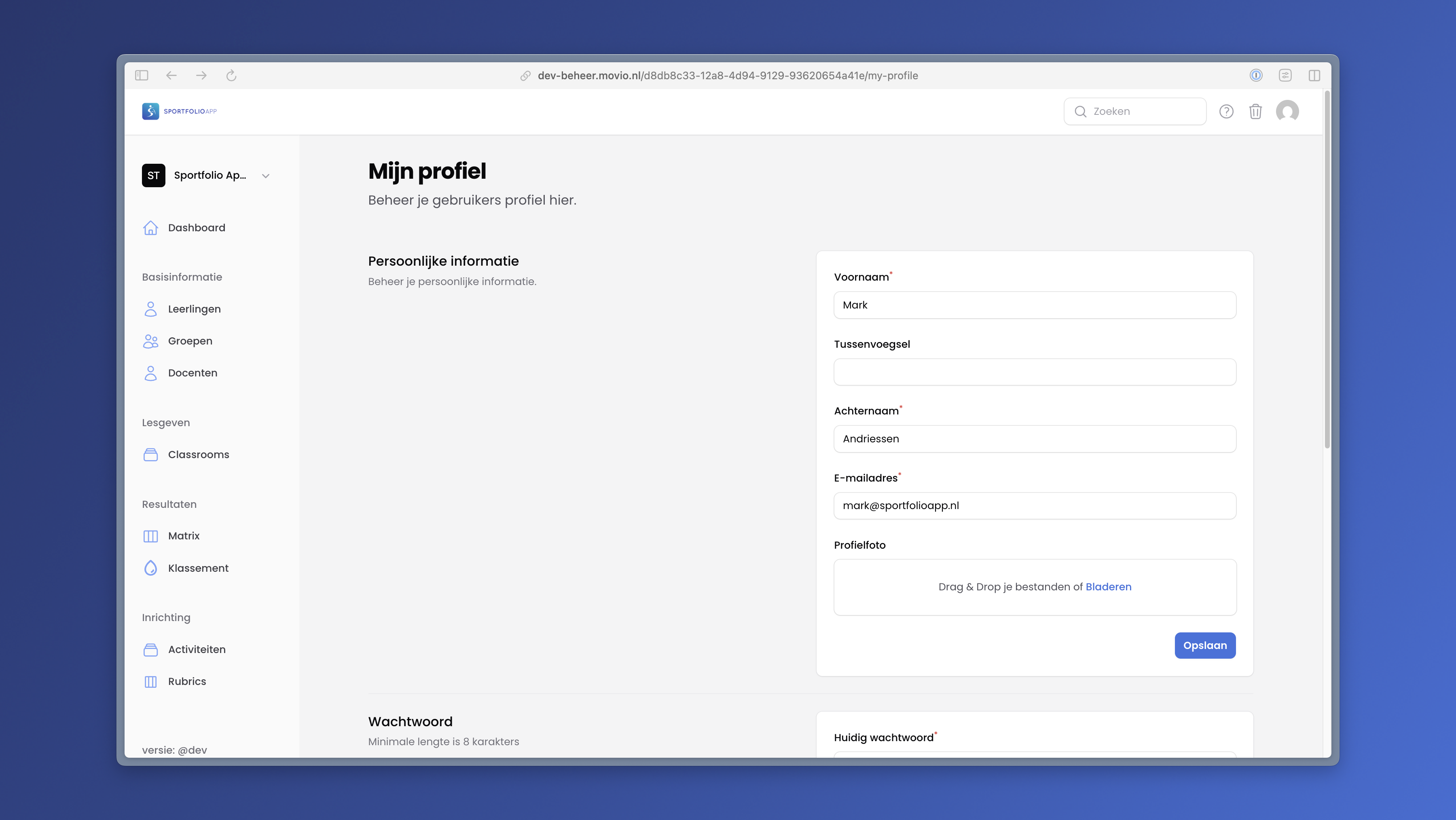Click the browser address bar URL
1456x820 pixels.
pyautogui.click(x=728, y=76)
